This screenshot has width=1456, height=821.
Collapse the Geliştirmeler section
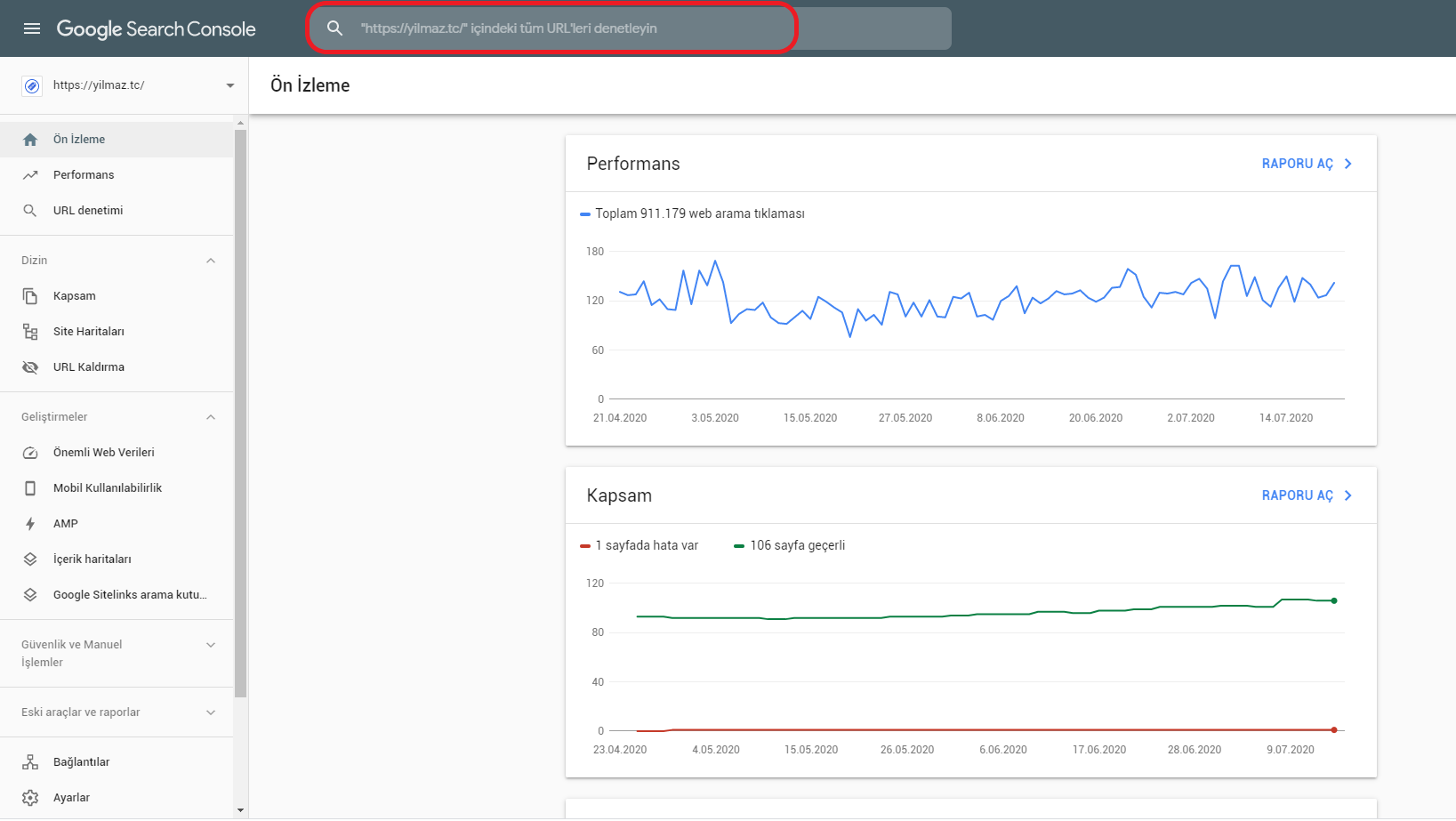(211, 417)
